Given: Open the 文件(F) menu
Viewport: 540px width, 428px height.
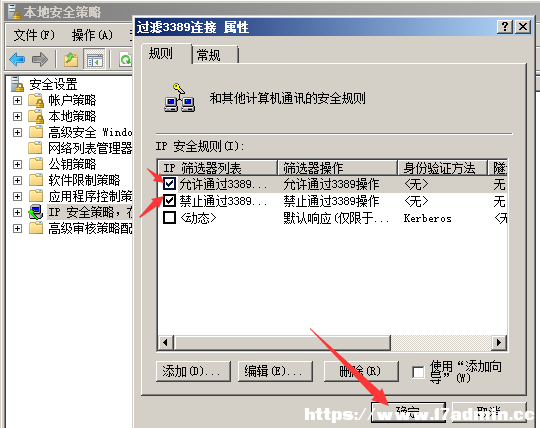Looking at the screenshot, I should [34, 35].
